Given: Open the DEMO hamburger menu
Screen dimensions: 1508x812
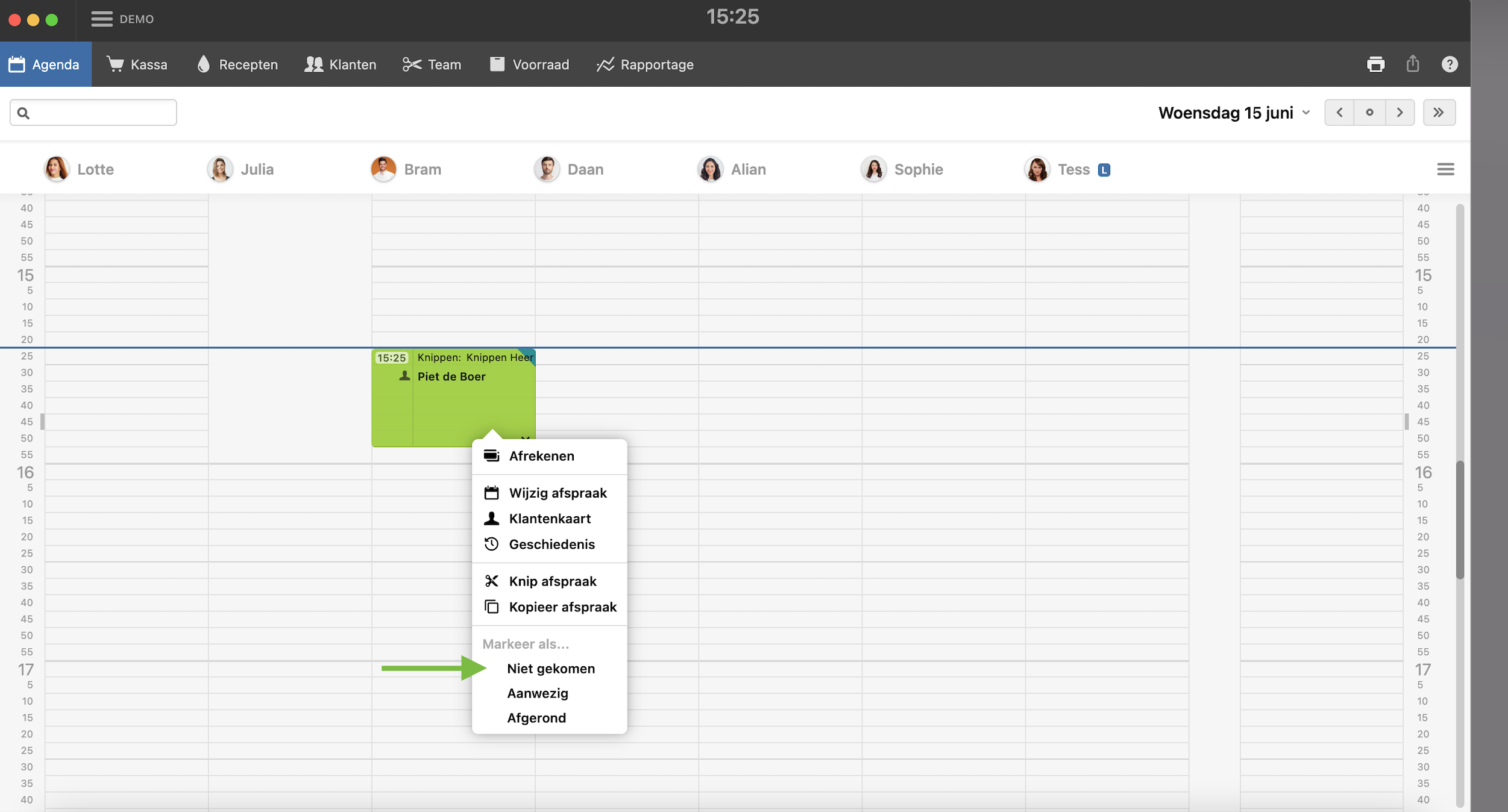Looking at the screenshot, I should (x=102, y=19).
